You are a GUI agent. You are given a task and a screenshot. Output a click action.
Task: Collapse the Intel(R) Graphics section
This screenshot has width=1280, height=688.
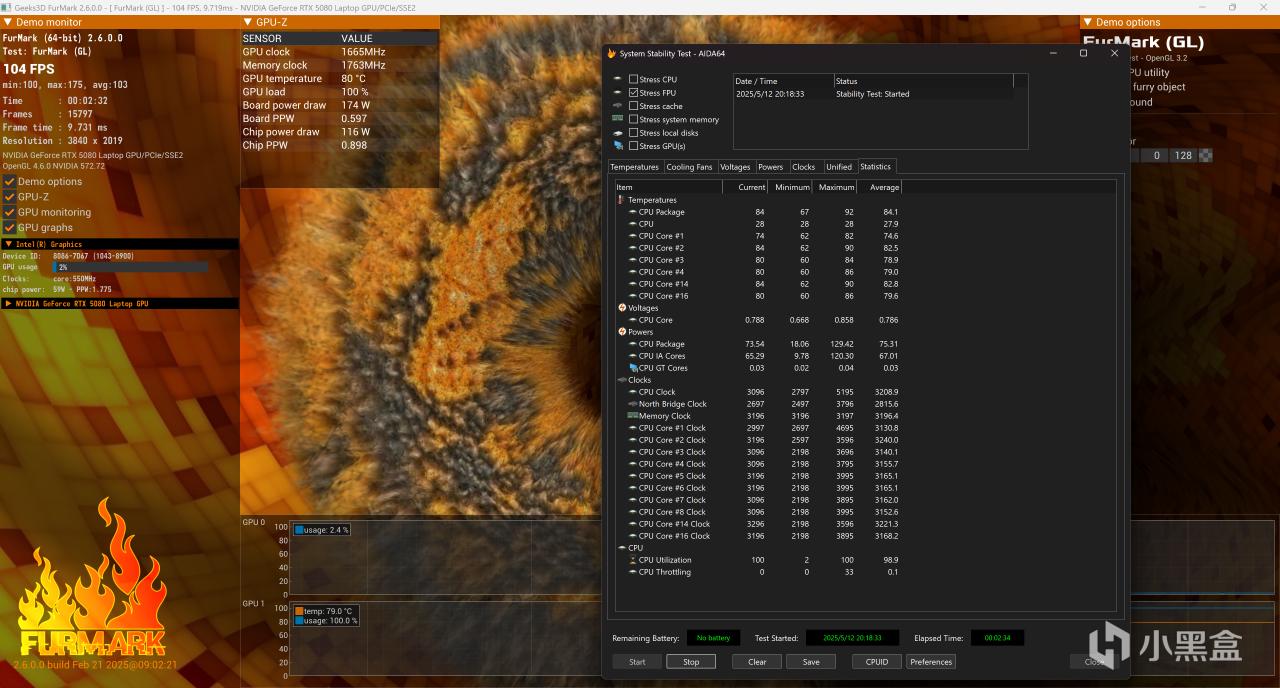tap(9, 244)
